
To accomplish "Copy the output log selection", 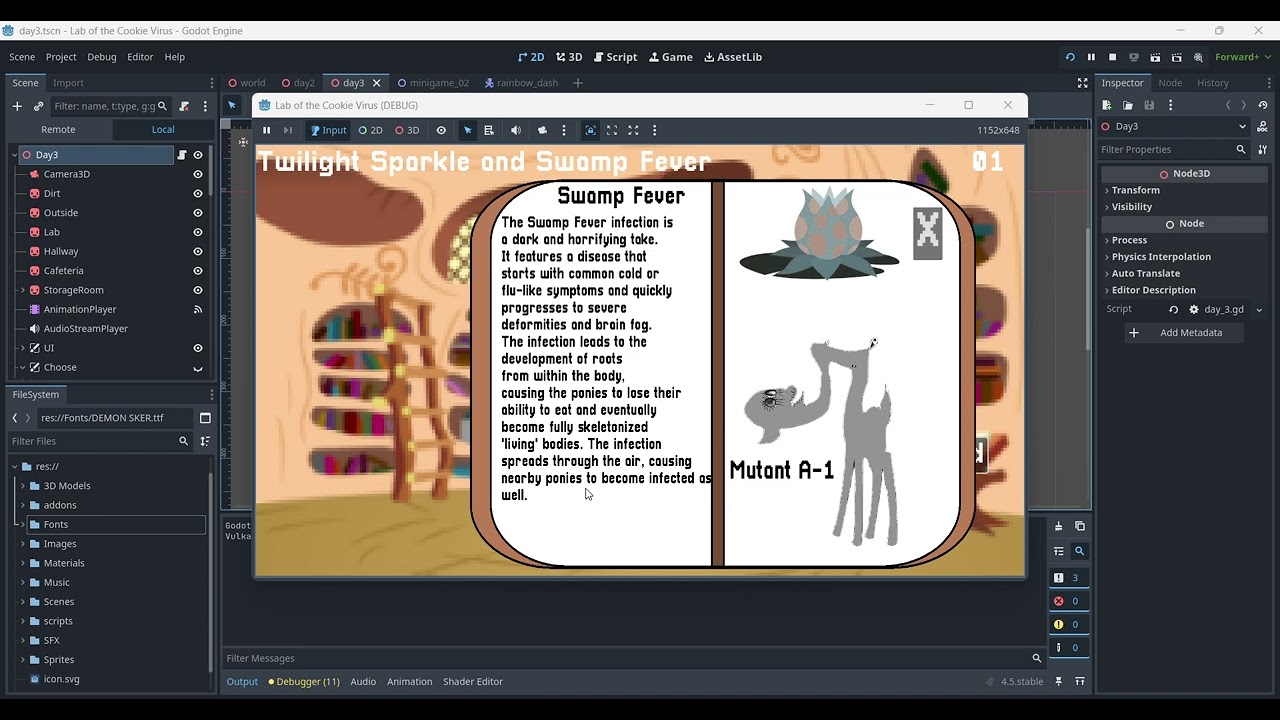I will pos(1080,526).
